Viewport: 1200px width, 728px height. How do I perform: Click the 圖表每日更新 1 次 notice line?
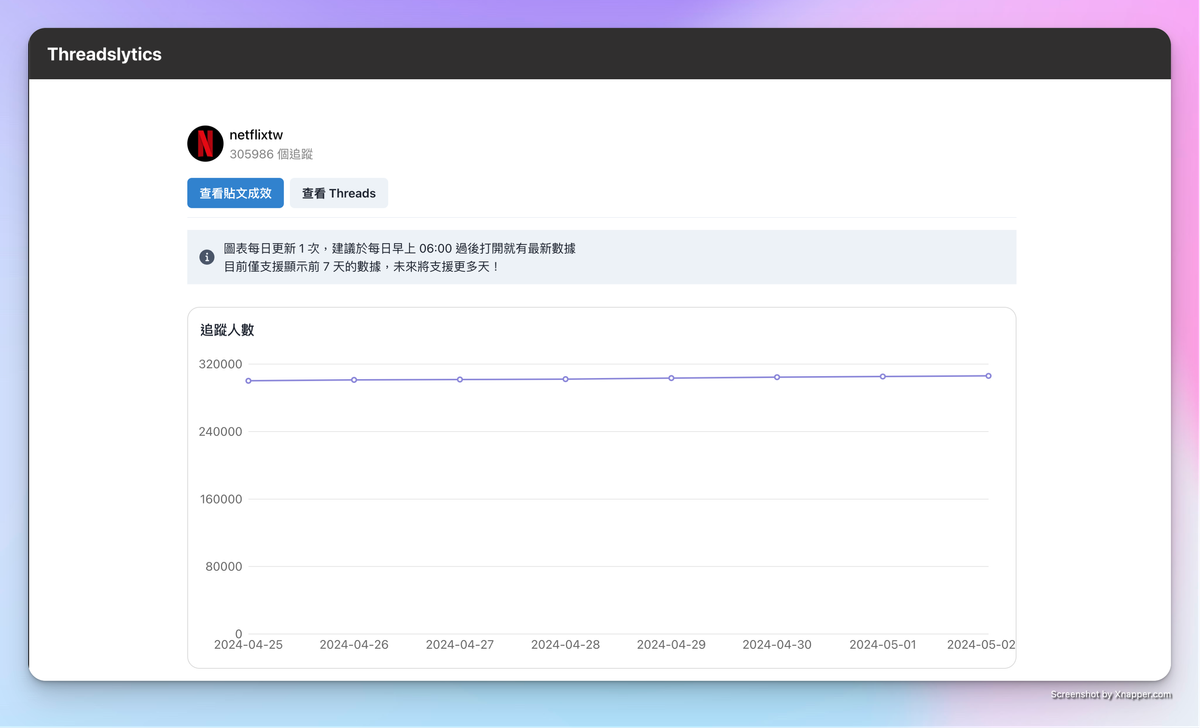pos(400,248)
